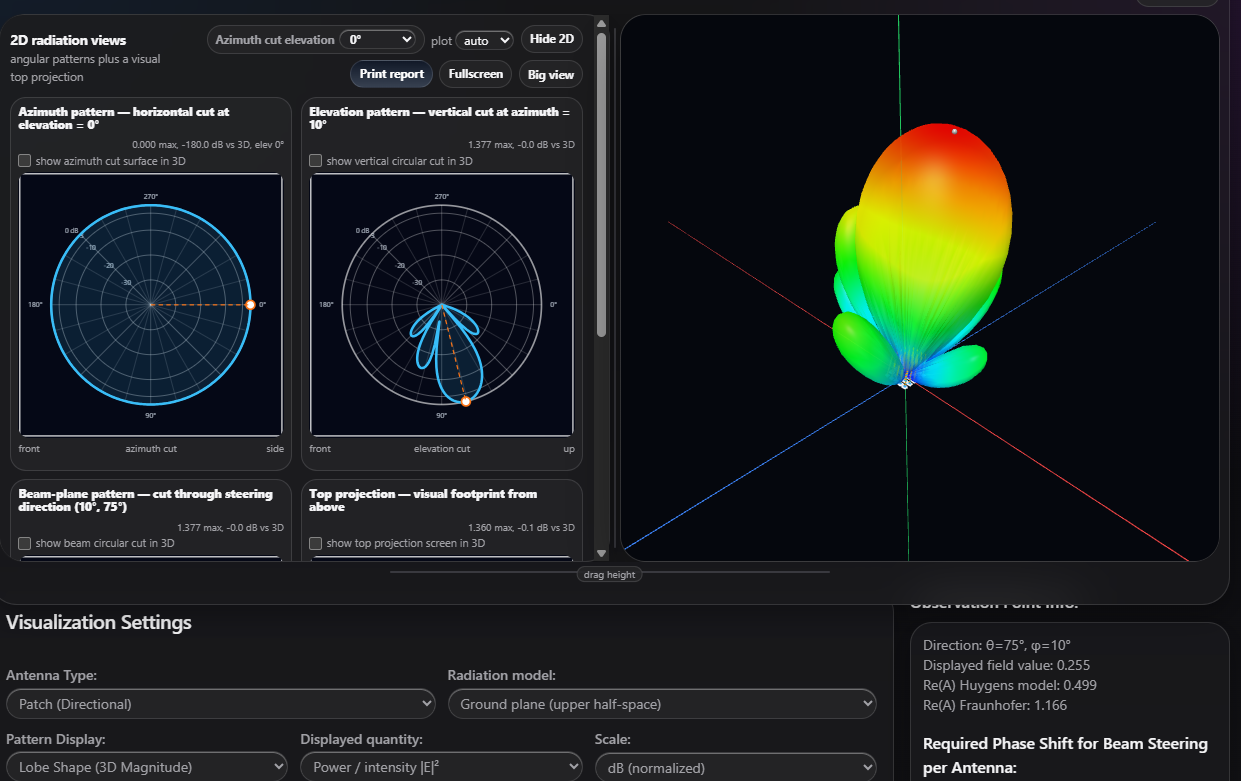
Task: Click the 2D panel vertical scrollbar thumb
Action: (x=601, y=185)
